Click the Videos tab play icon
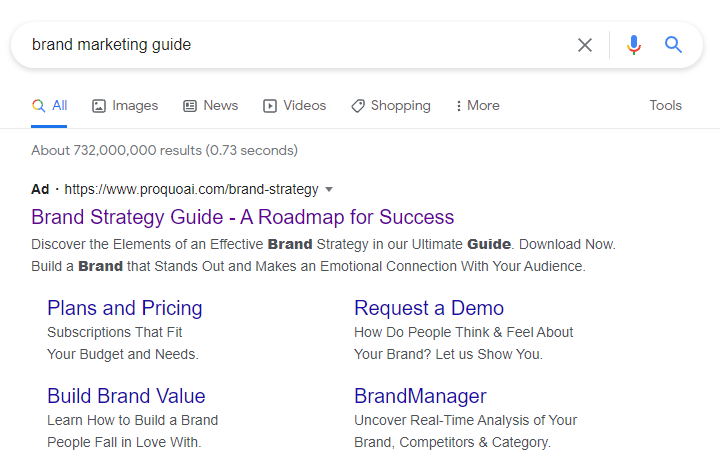 270,106
